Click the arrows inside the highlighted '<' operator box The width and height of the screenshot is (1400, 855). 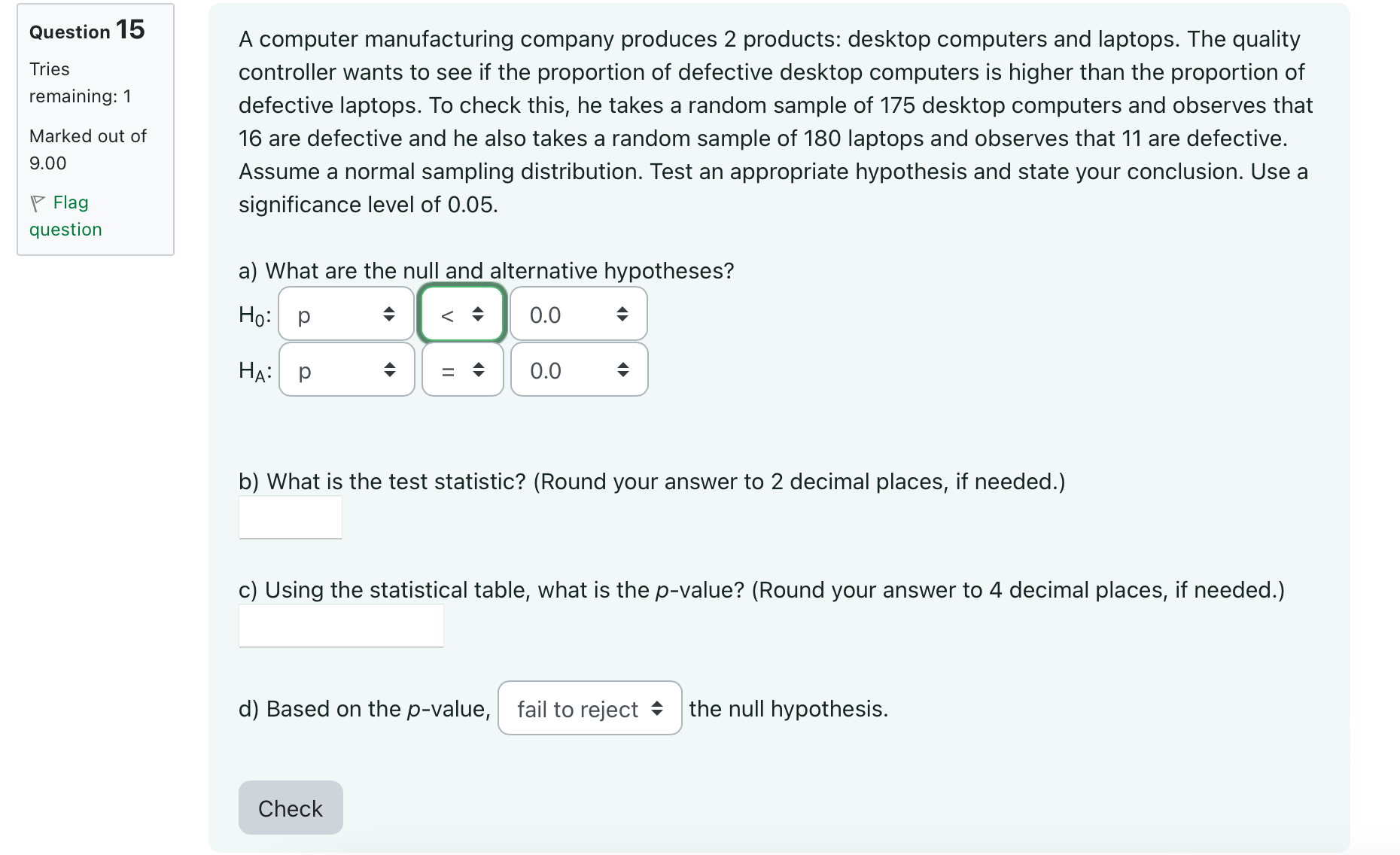tap(477, 314)
